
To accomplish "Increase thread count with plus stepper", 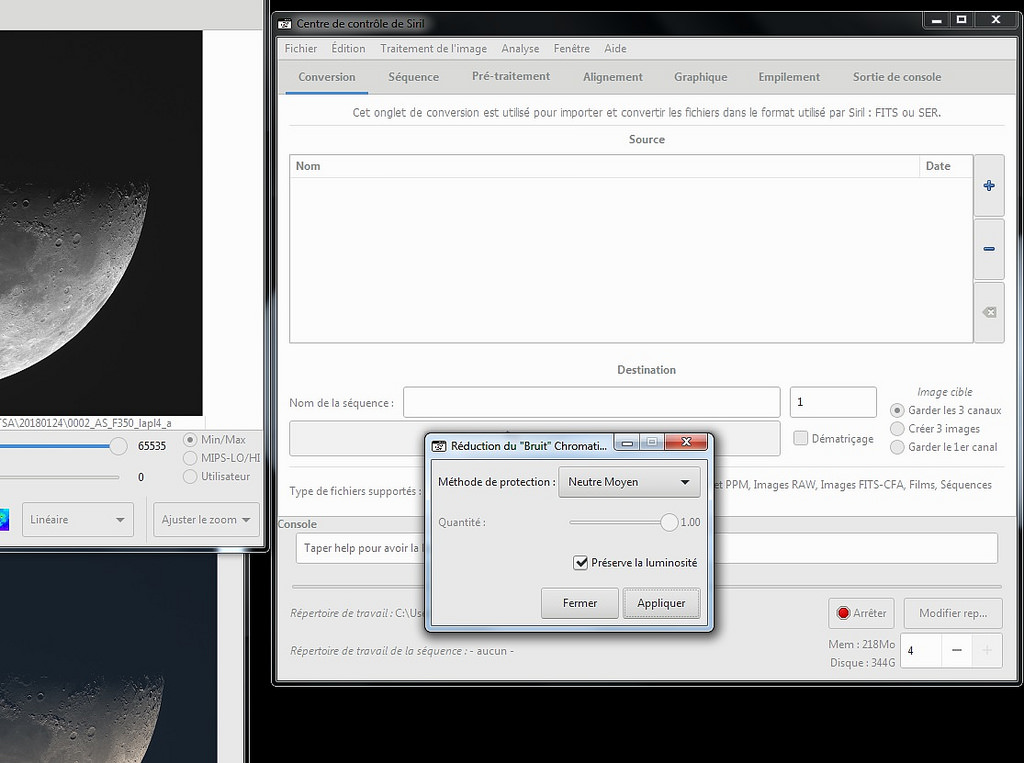I will (x=987, y=650).
